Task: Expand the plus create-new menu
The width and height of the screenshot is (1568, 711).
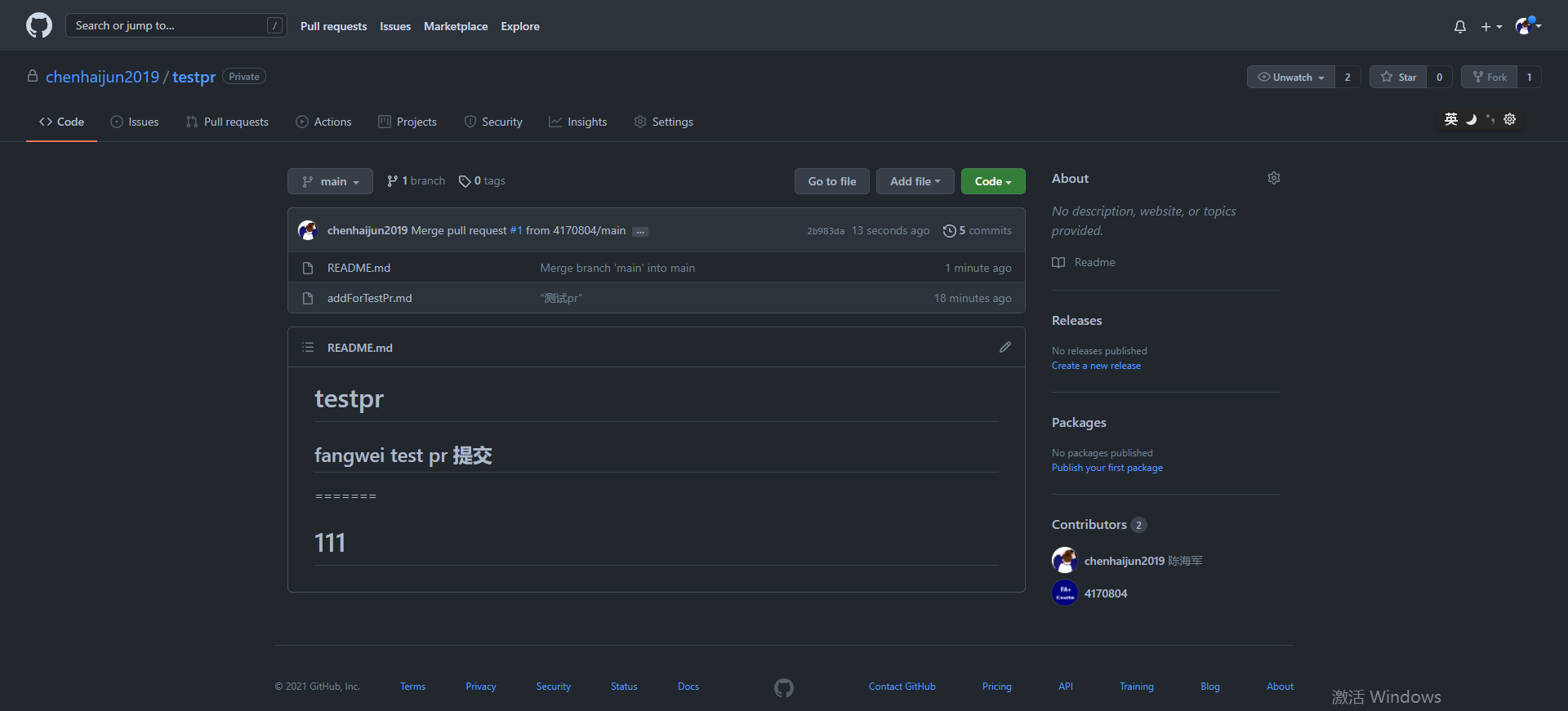Action: 1491,26
